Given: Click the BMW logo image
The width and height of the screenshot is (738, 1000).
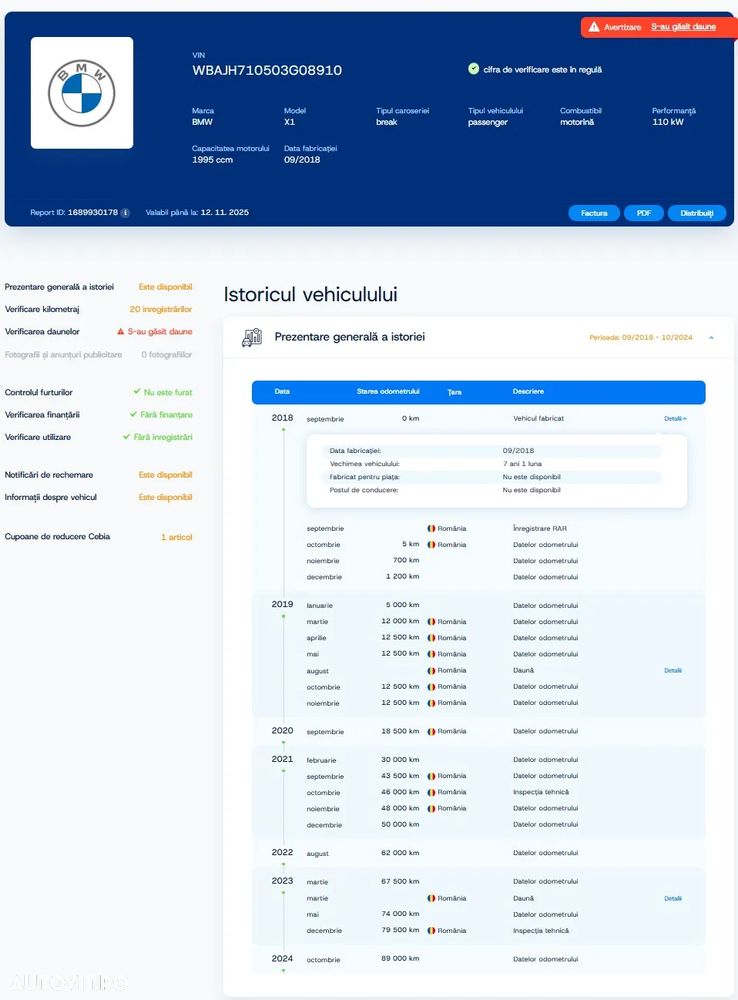Looking at the screenshot, I should 82,93.
